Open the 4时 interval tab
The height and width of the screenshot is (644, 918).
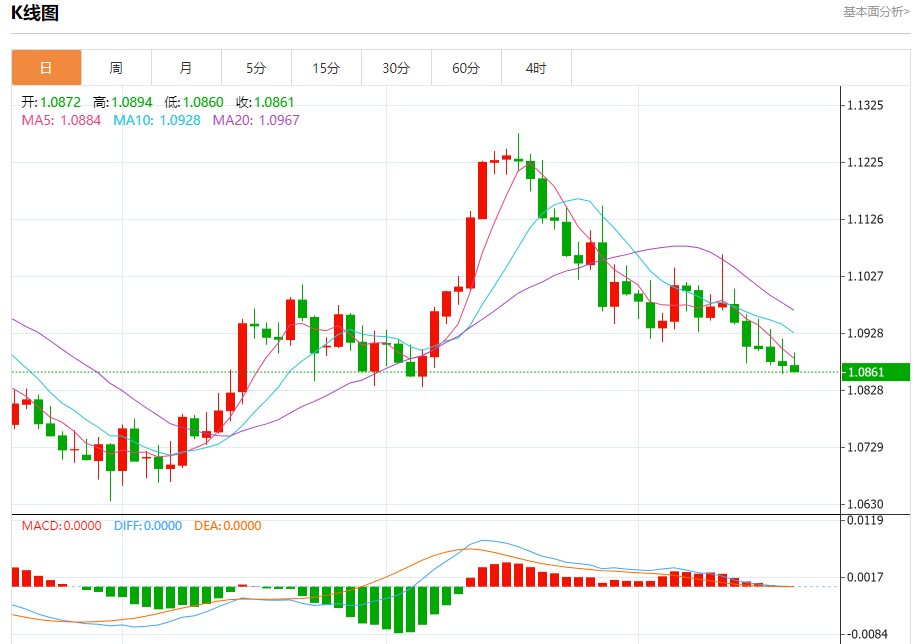pos(536,68)
